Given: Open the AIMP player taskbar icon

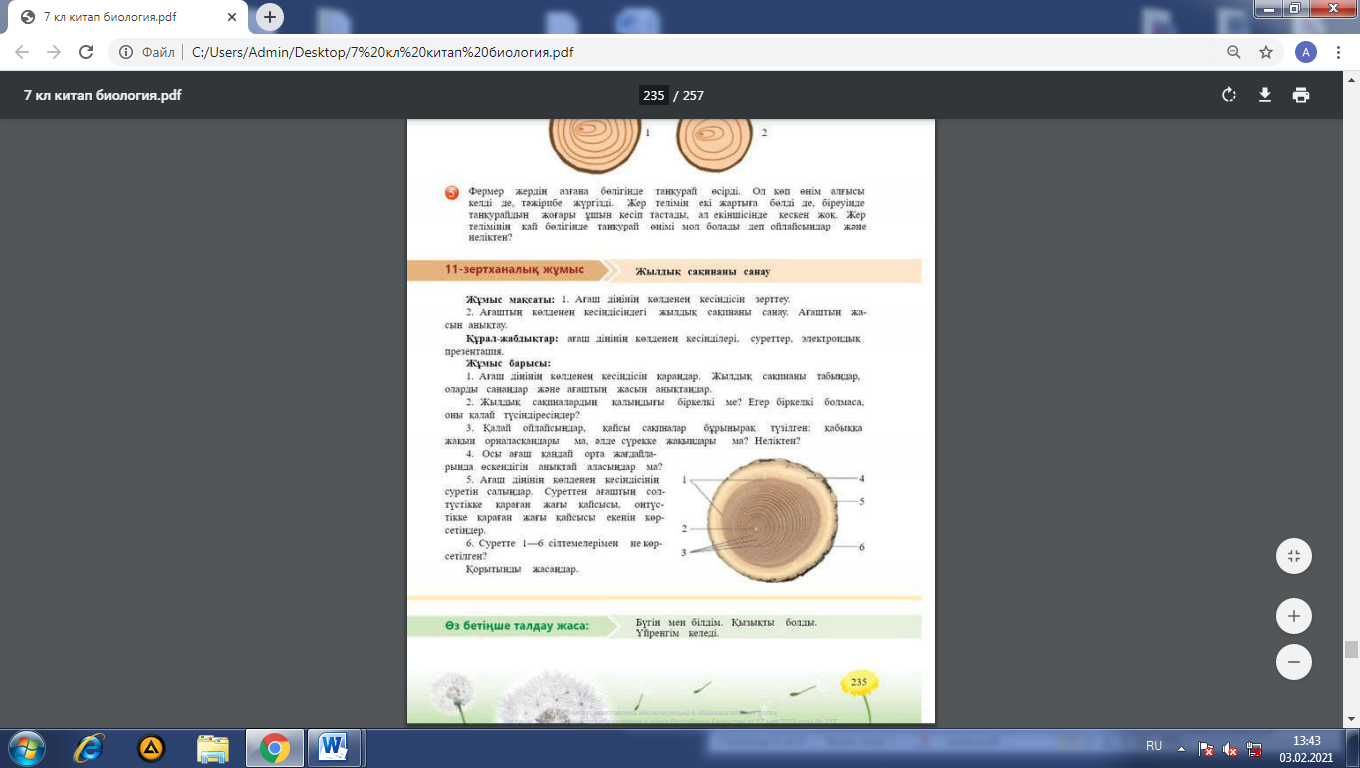Looking at the screenshot, I should point(151,748).
